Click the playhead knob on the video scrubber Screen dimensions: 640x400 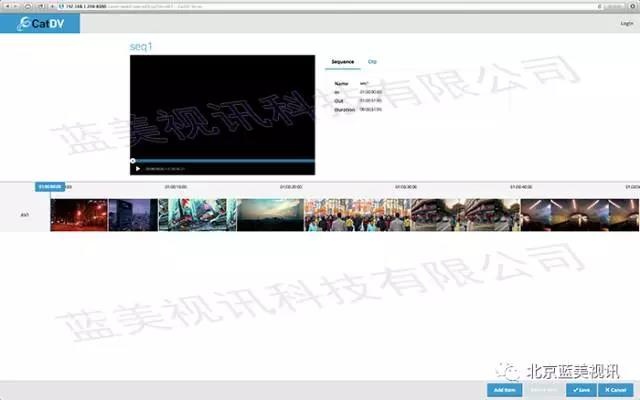point(133,161)
